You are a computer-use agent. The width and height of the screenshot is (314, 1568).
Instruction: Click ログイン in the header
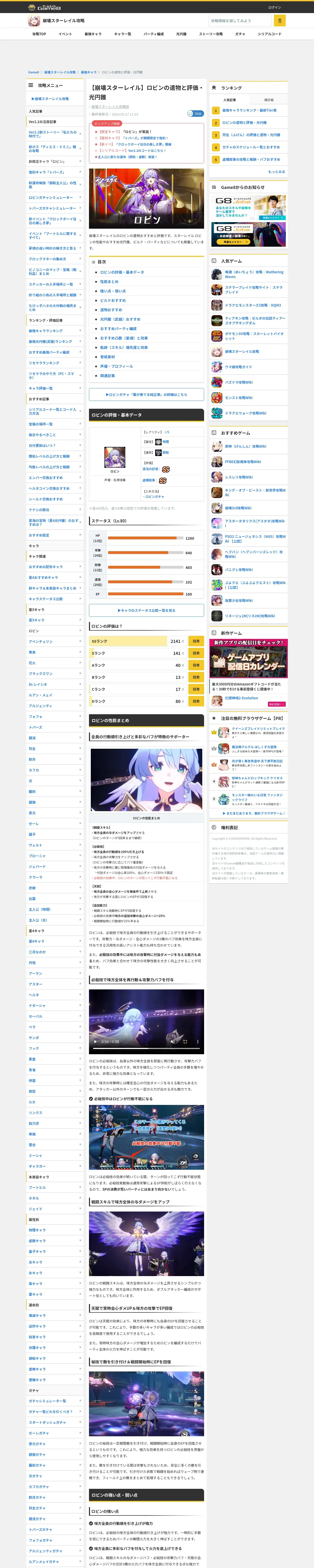274,7
